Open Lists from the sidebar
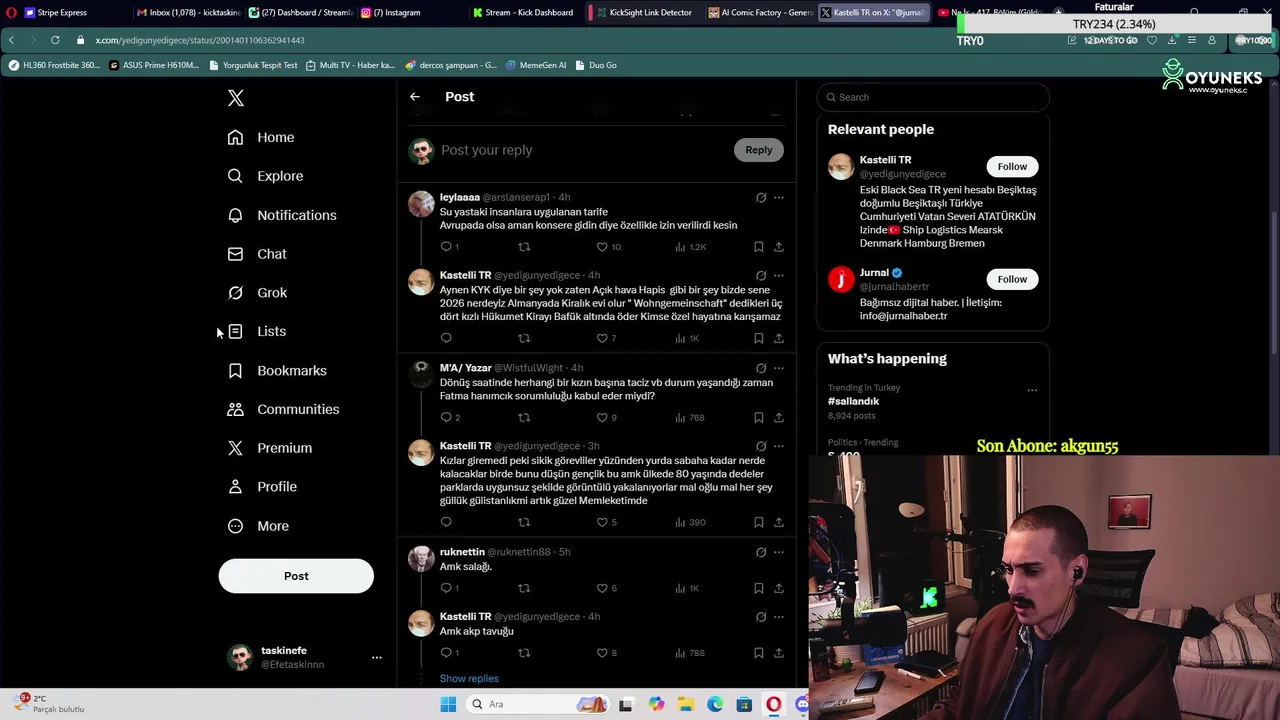The width and height of the screenshot is (1280, 720). point(257,331)
